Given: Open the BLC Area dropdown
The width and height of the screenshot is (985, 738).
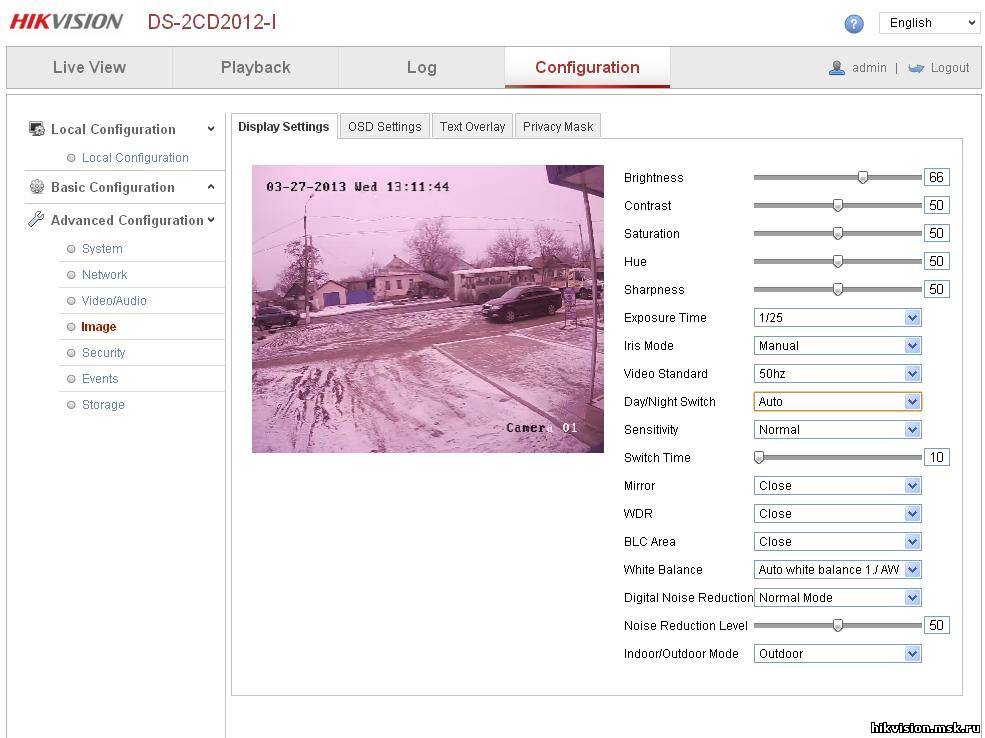Looking at the screenshot, I should pos(837,541).
